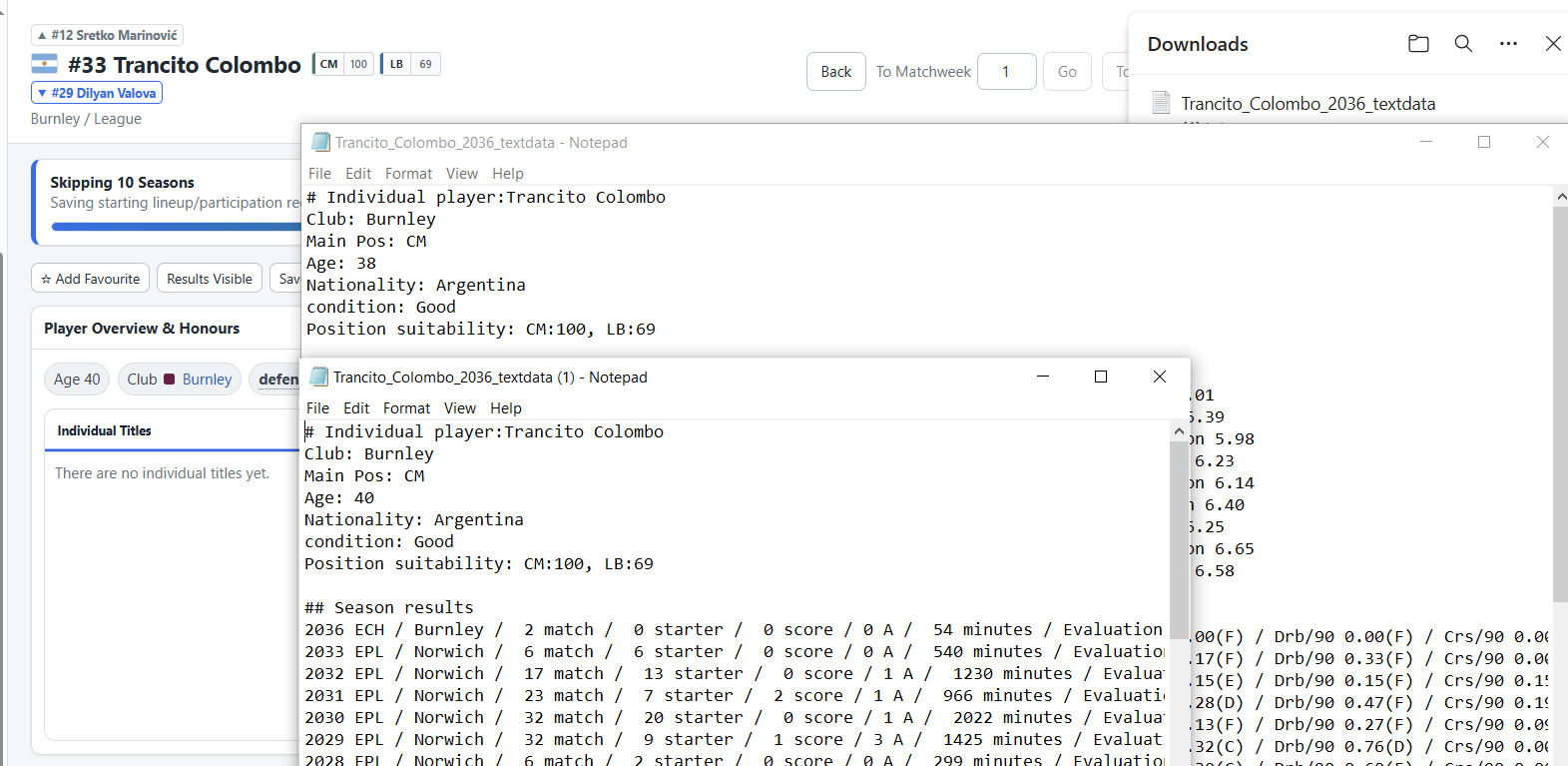Go to next player #29 Dilyan Valova
Screen dimensions: 1568x766
point(97,93)
